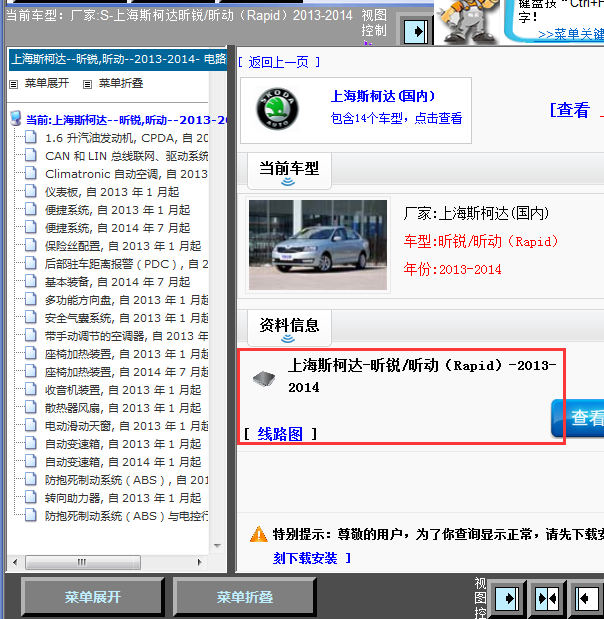Open 基本装备, 自 2014 年 7 月起
Viewport: 604px width, 619px height.
[x=117, y=282]
